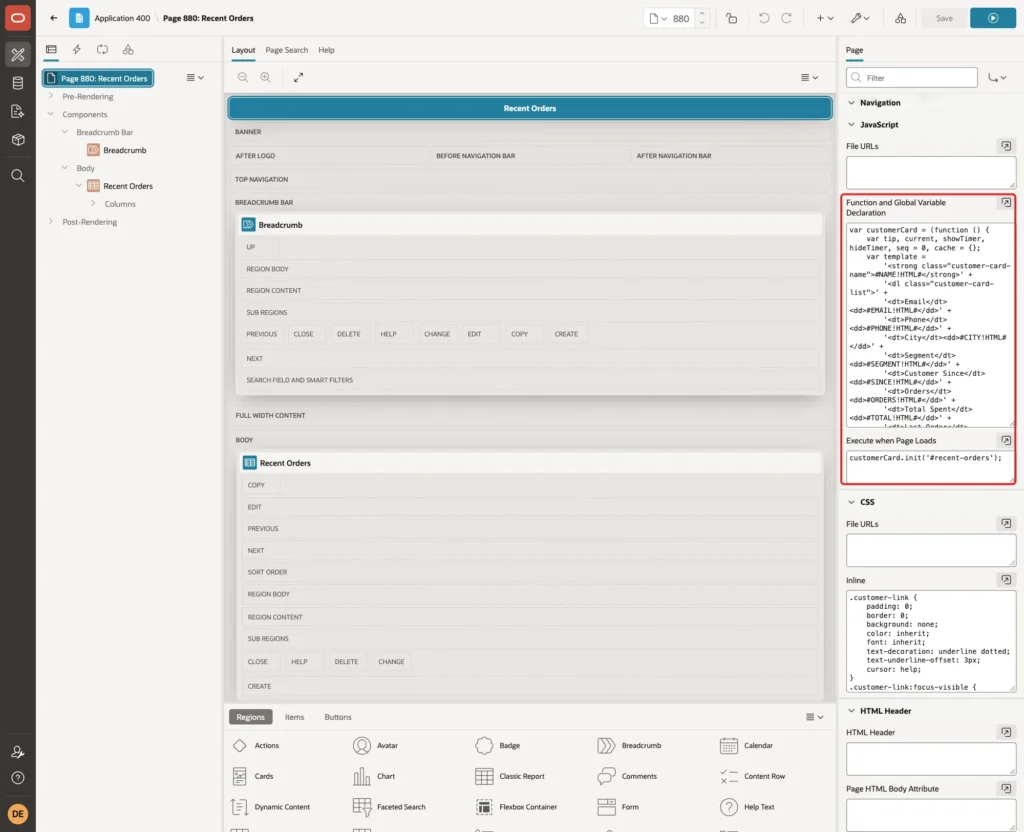Click the Save button
Image resolution: width=1024 pixels, height=832 pixels.
pos(944,18)
